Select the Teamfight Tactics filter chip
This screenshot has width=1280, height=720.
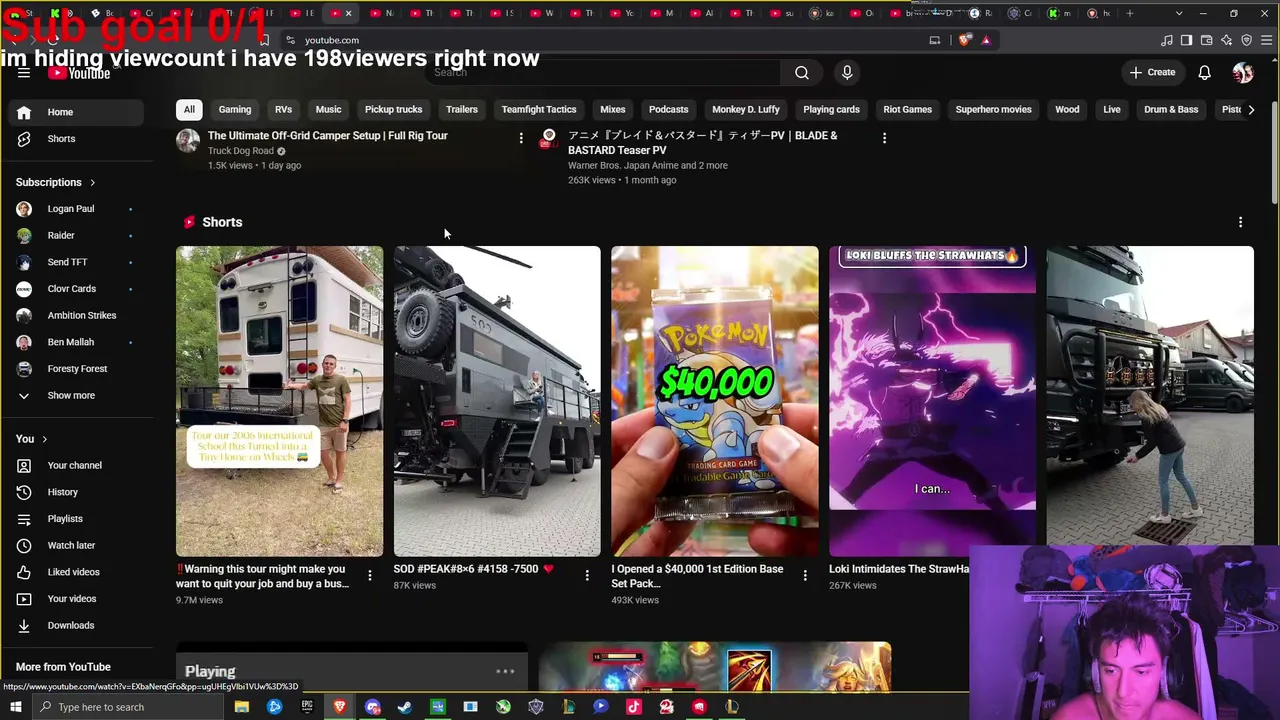pos(539,110)
